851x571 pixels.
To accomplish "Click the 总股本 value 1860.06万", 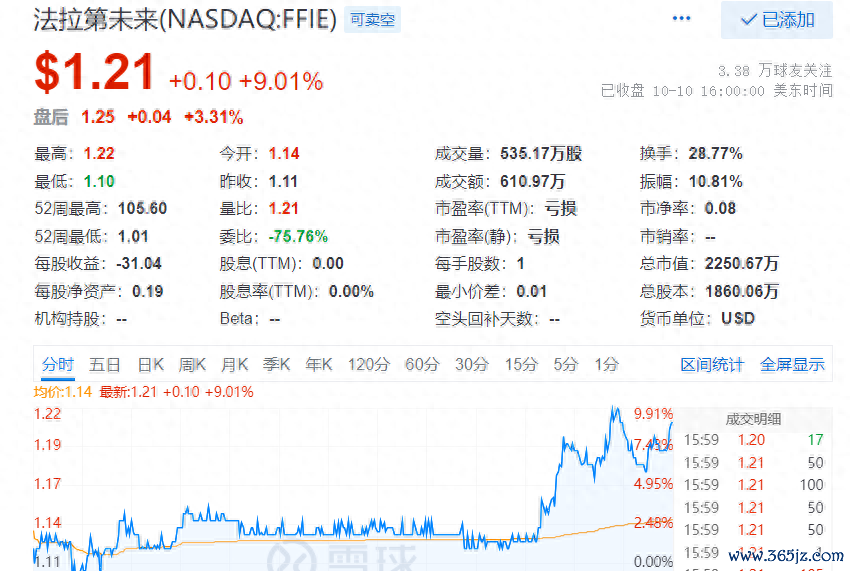I will coord(741,291).
